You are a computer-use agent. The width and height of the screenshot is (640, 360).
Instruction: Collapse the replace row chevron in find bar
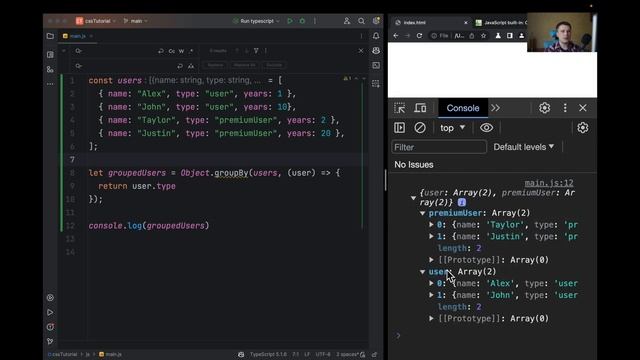pos(64,51)
